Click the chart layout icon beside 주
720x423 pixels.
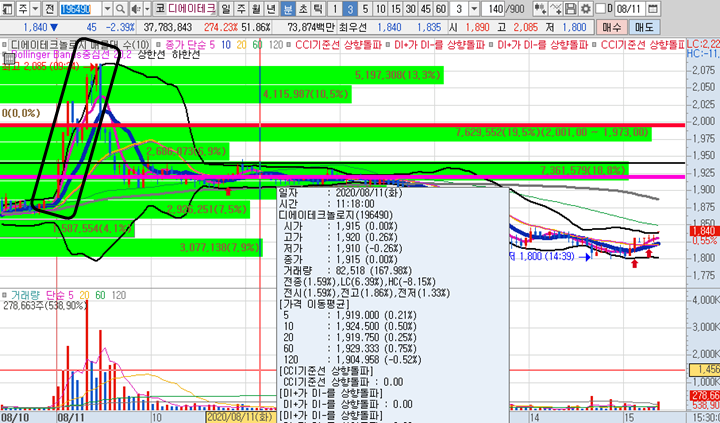(8, 8)
